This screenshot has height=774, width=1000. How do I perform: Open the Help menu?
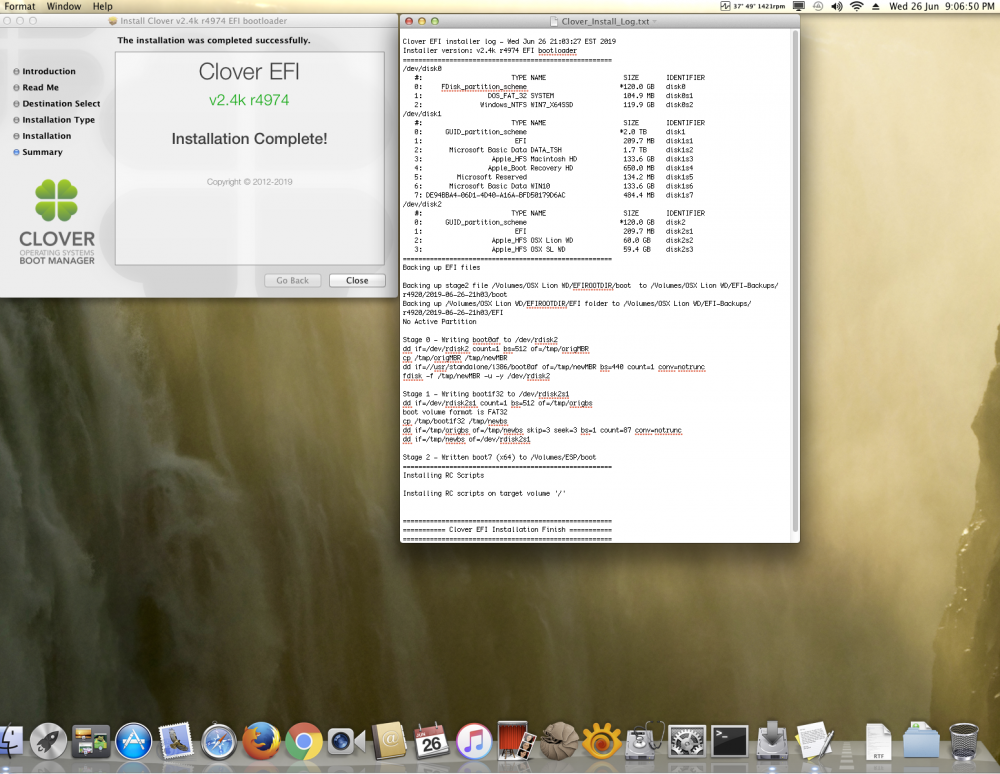click(x=103, y=6)
